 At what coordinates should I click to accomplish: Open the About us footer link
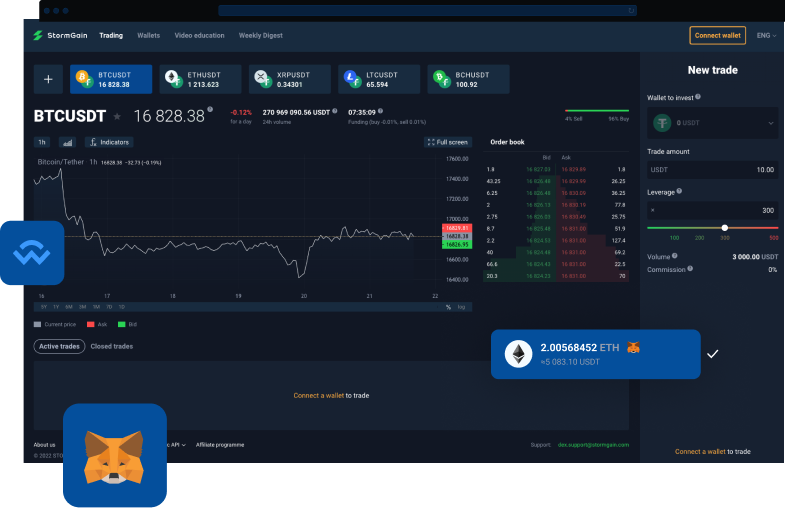pos(45,444)
